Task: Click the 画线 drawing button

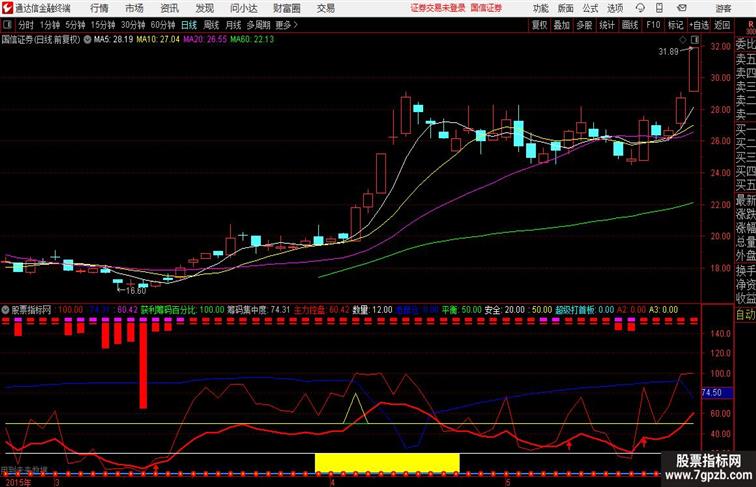Action: click(630, 25)
